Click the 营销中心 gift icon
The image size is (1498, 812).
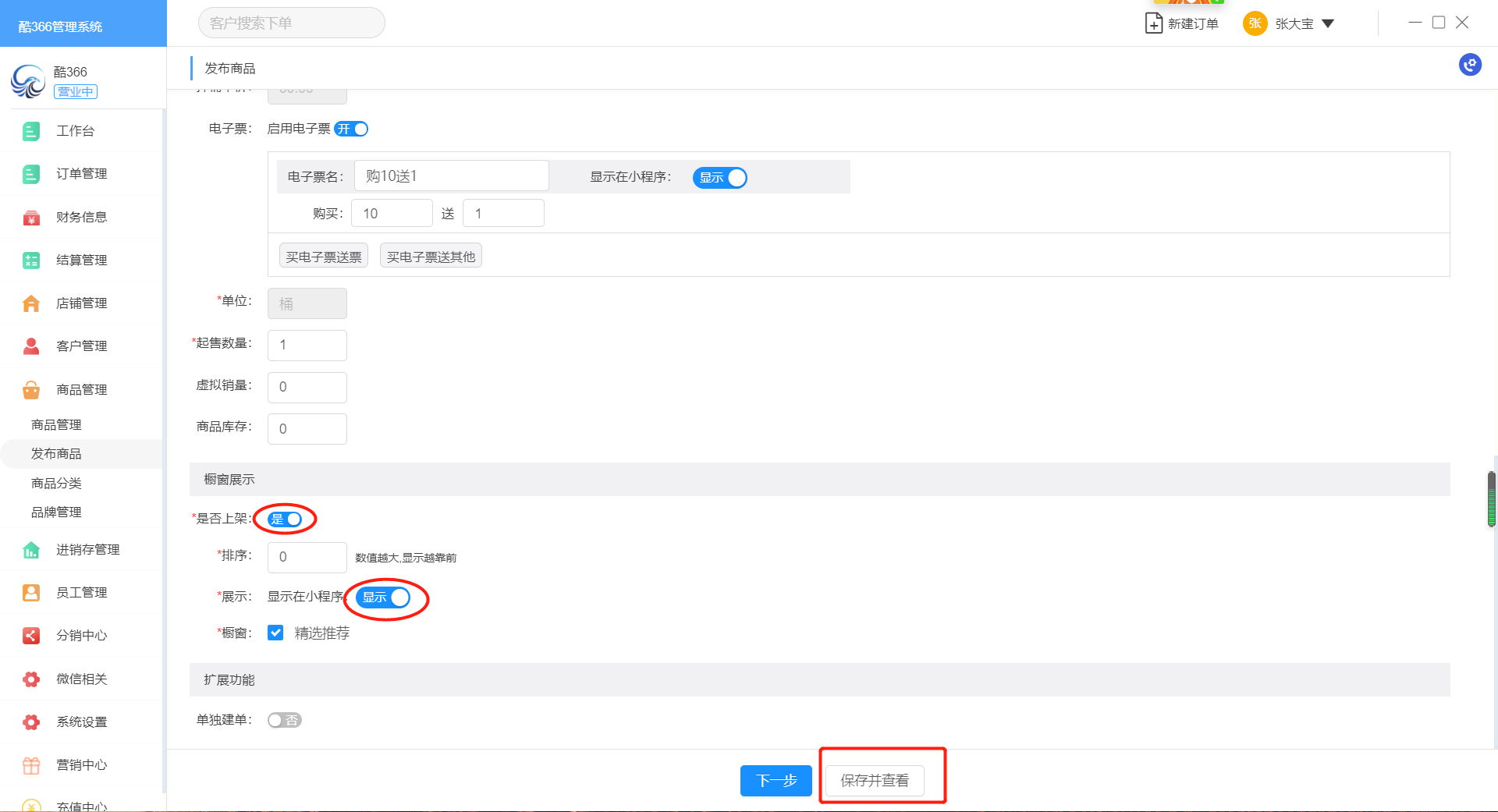pos(31,765)
